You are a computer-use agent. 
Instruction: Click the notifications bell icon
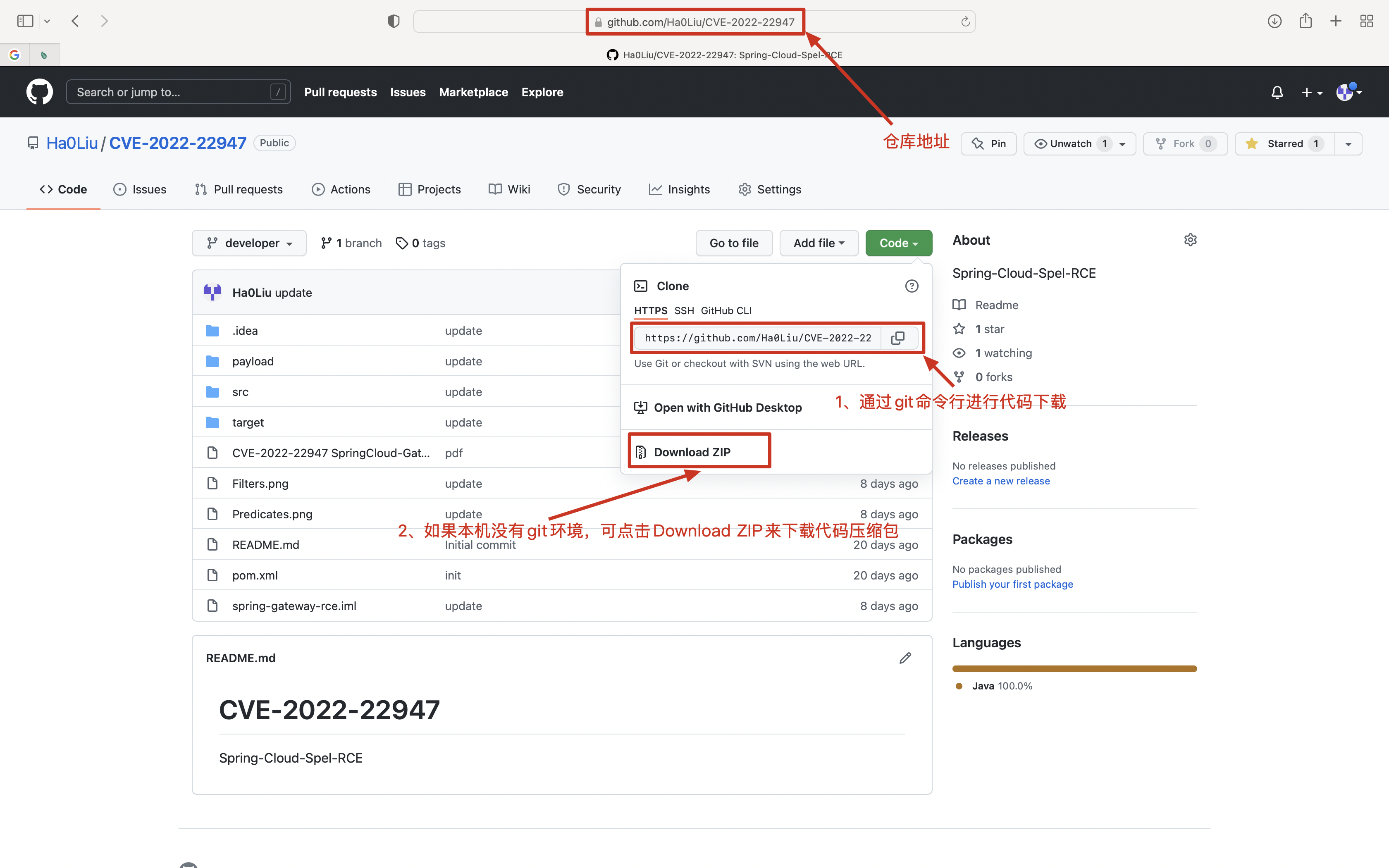(1277, 93)
